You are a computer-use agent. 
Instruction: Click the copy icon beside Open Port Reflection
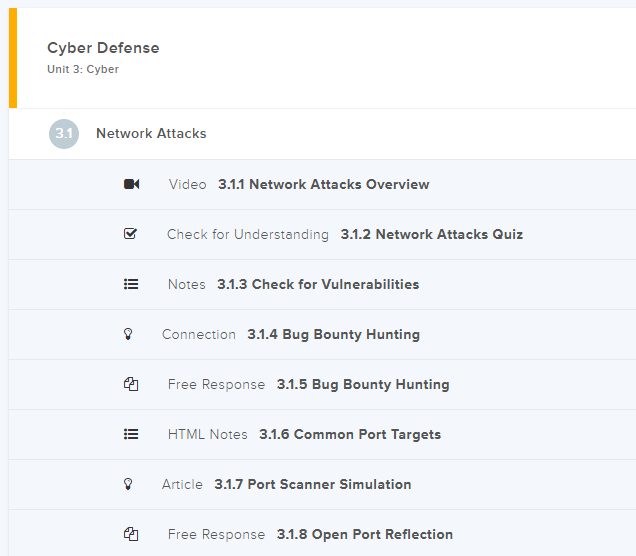(x=131, y=534)
